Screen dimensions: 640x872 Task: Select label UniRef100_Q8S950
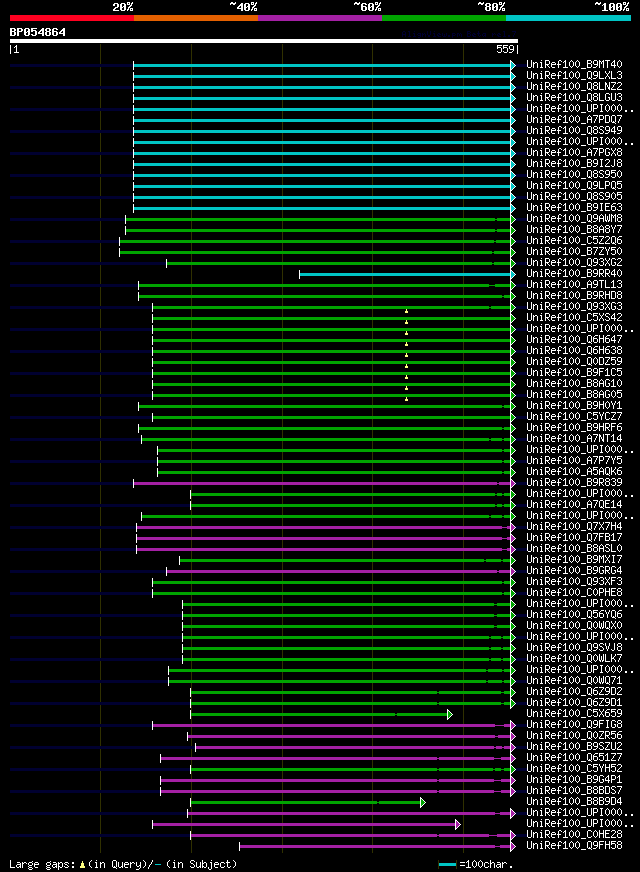coord(574,175)
